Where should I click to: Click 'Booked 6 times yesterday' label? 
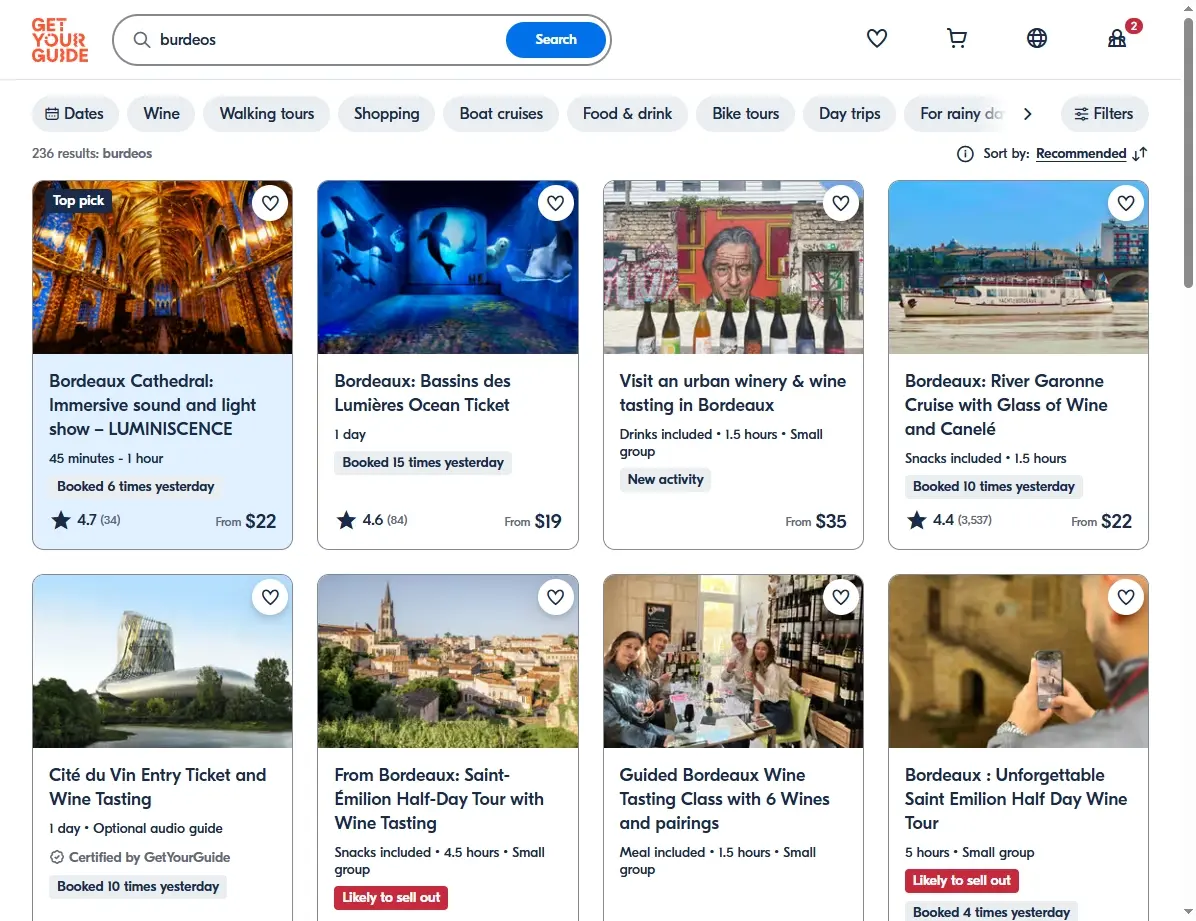pos(136,487)
